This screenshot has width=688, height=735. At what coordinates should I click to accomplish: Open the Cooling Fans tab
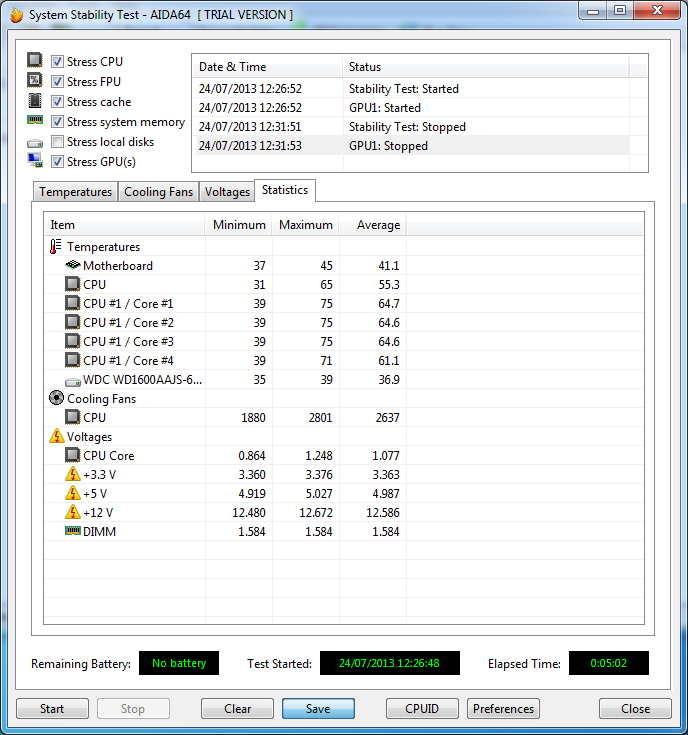158,192
